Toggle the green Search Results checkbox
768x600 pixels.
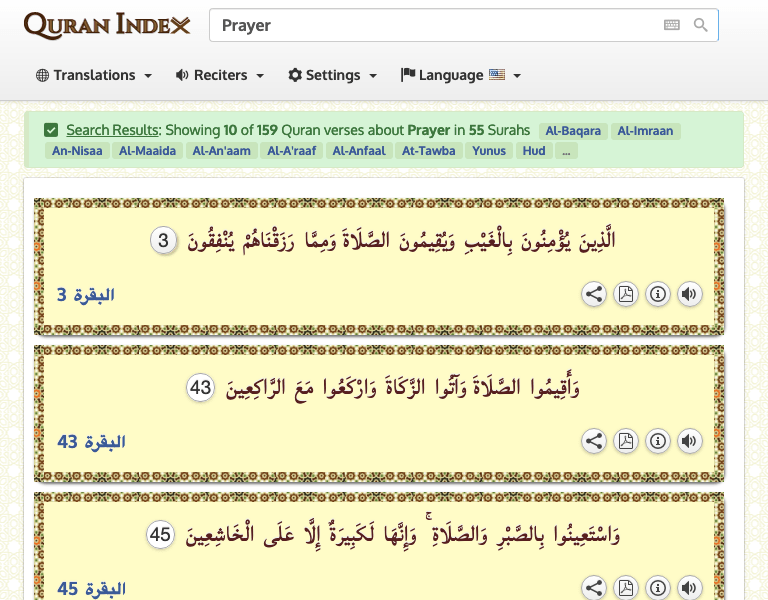(51, 130)
